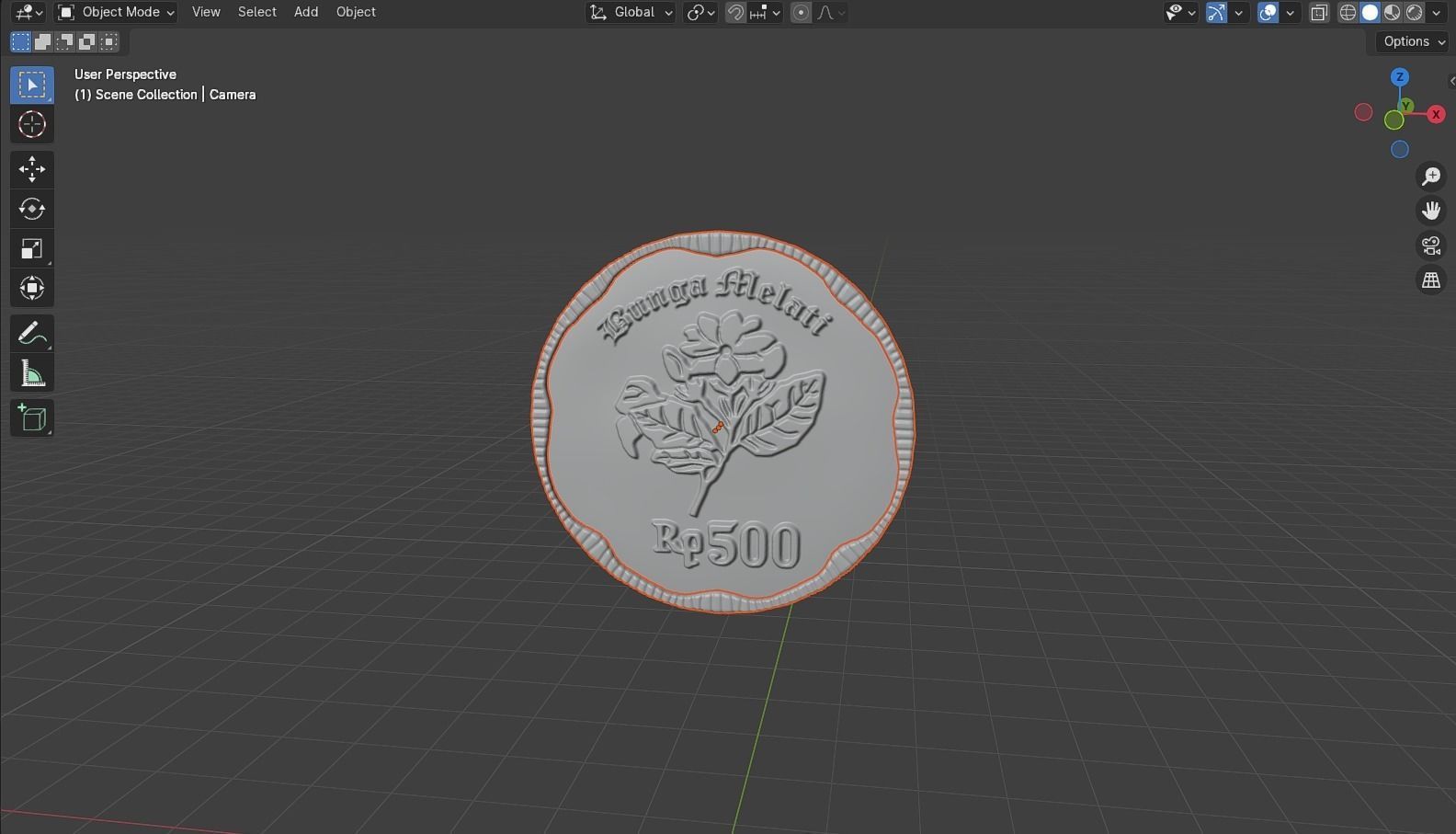The height and width of the screenshot is (834, 1456).
Task: Click the User Perspective label
Action: 125,74
